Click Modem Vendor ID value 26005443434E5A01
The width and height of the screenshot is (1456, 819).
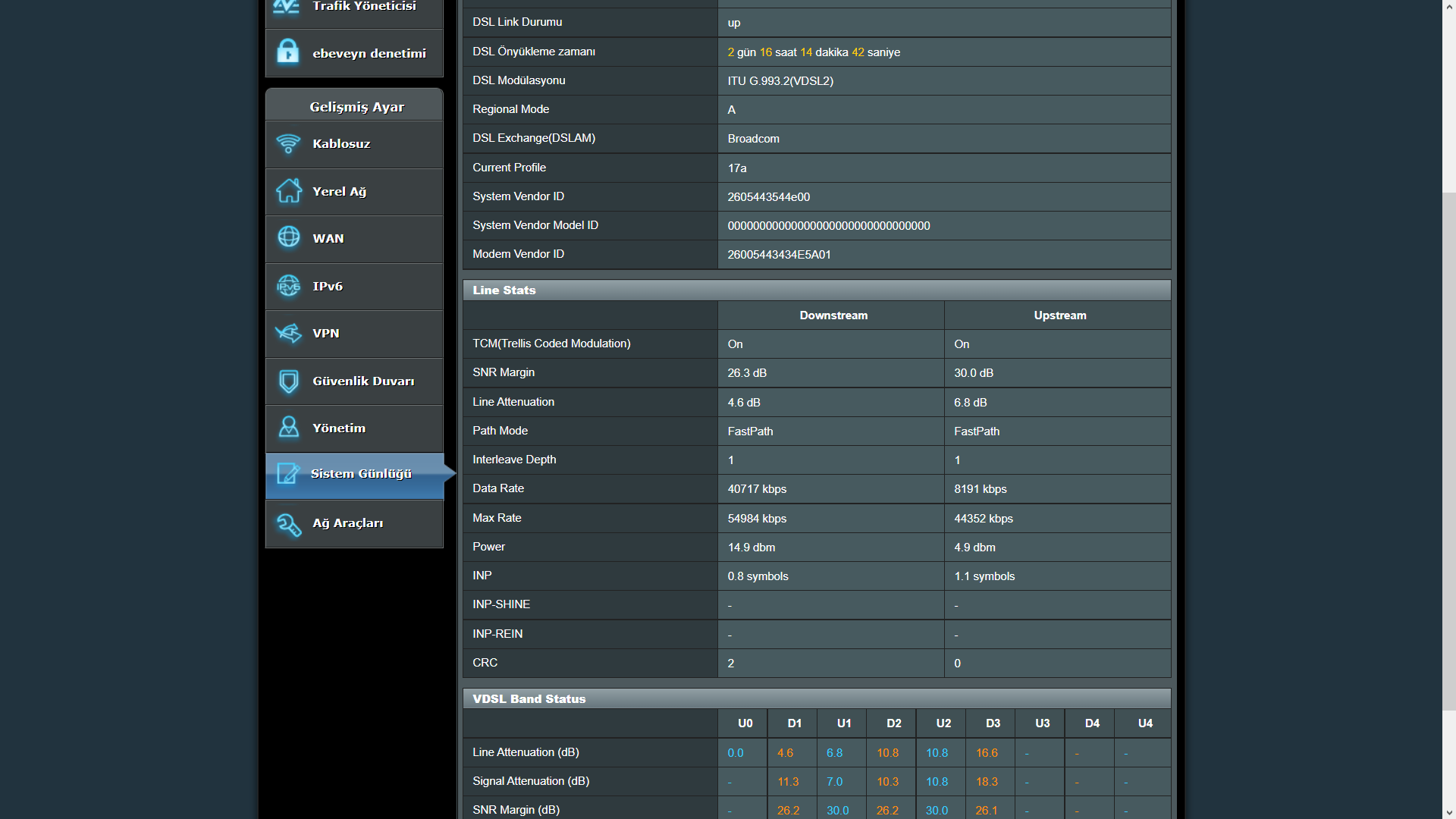pyautogui.click(x=779, y=255)
